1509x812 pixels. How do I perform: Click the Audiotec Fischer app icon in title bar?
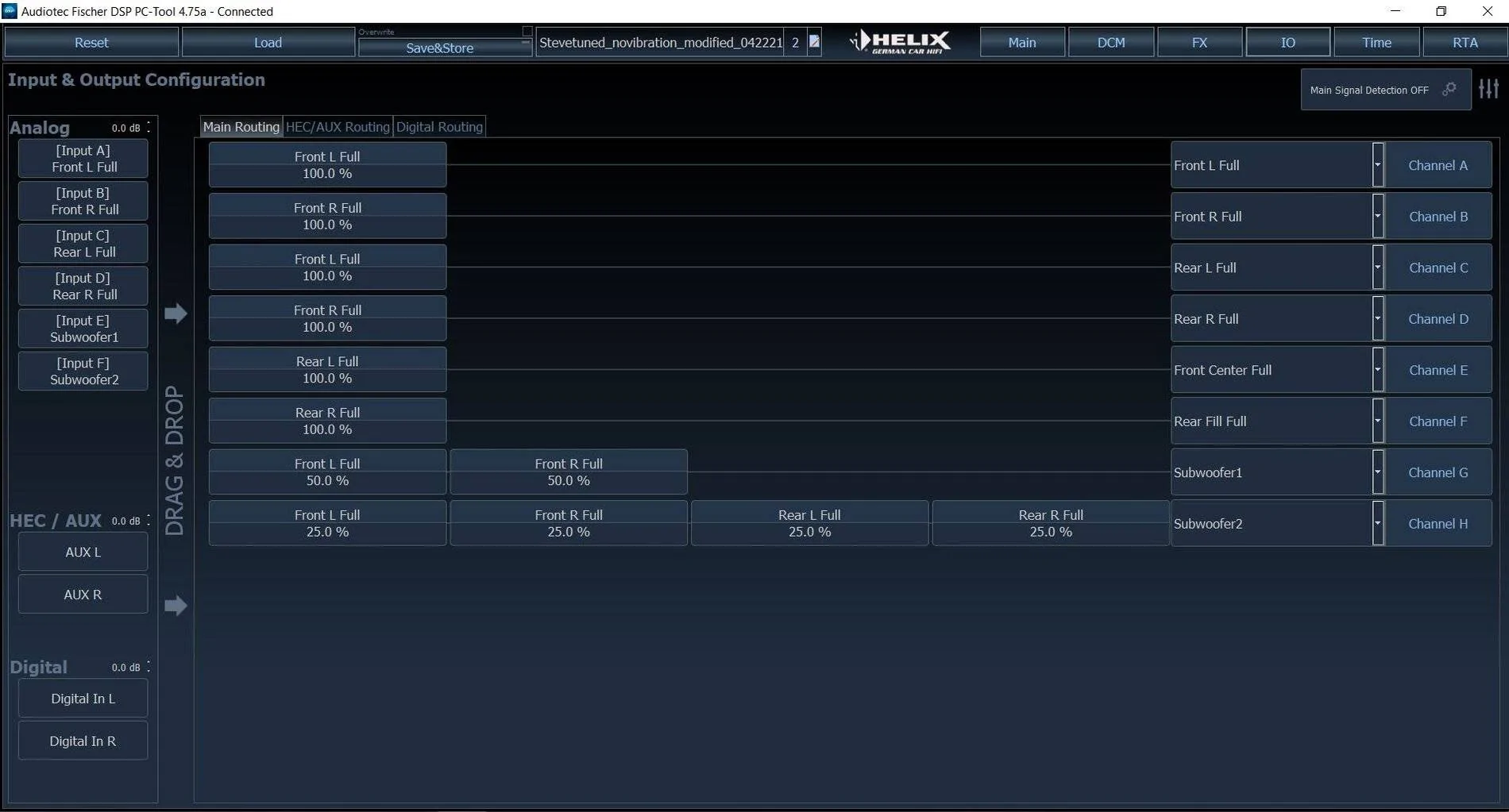pyautogui.click(x=10, y=11)
